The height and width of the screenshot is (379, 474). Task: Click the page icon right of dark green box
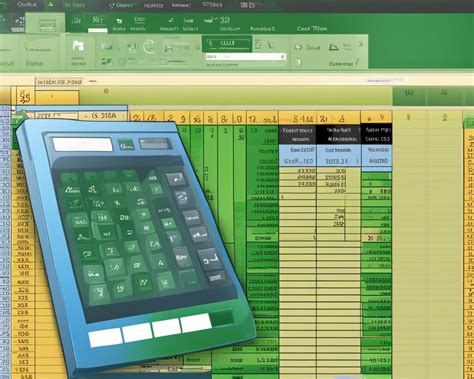click(x=257, y=44)
